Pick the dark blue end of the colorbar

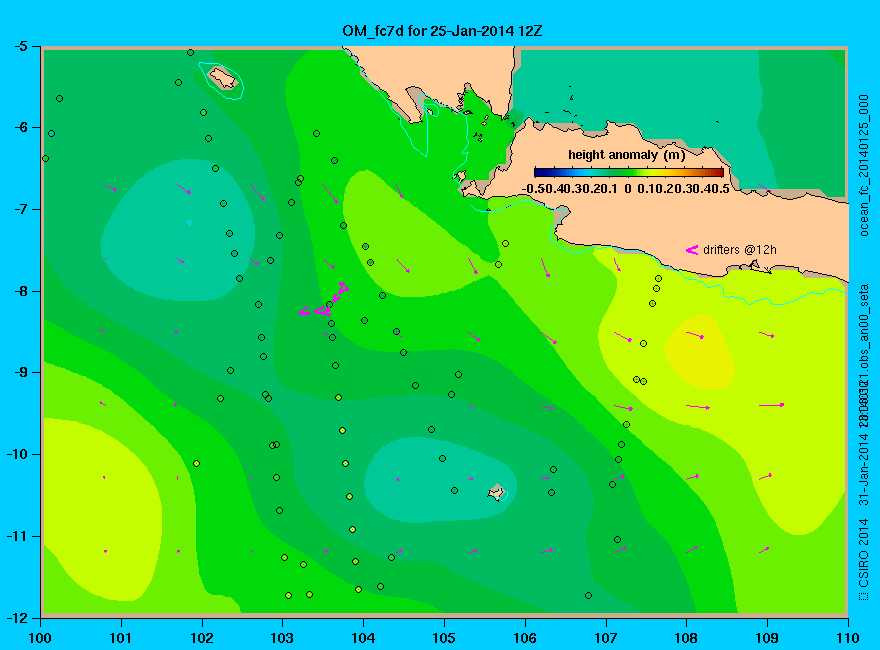538,172
